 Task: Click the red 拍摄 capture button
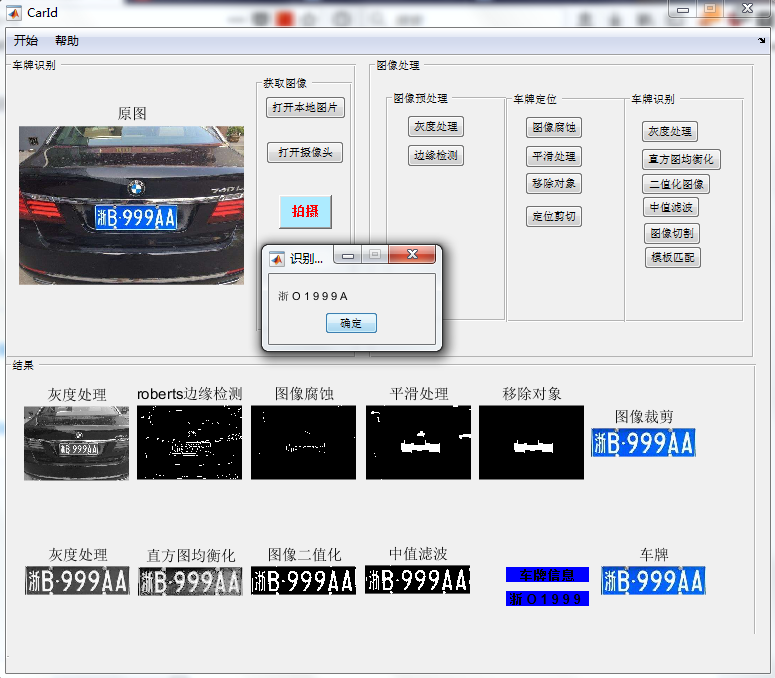[305, 212]
